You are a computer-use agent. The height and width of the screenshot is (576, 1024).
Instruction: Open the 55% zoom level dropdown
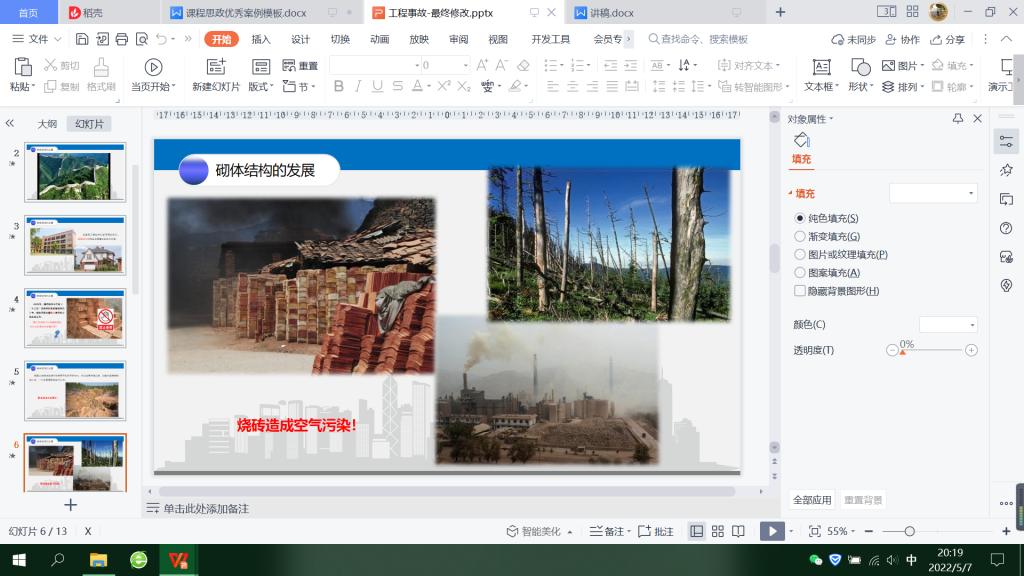point(845,532)
